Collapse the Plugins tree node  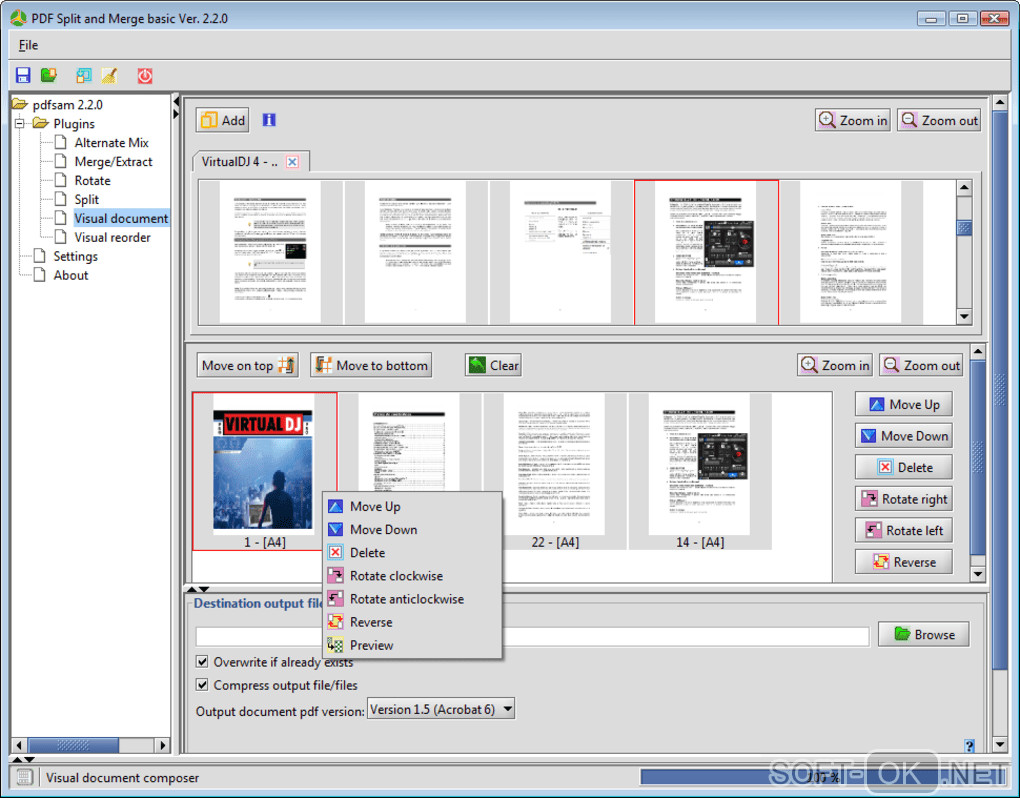[x=20, y=124]
